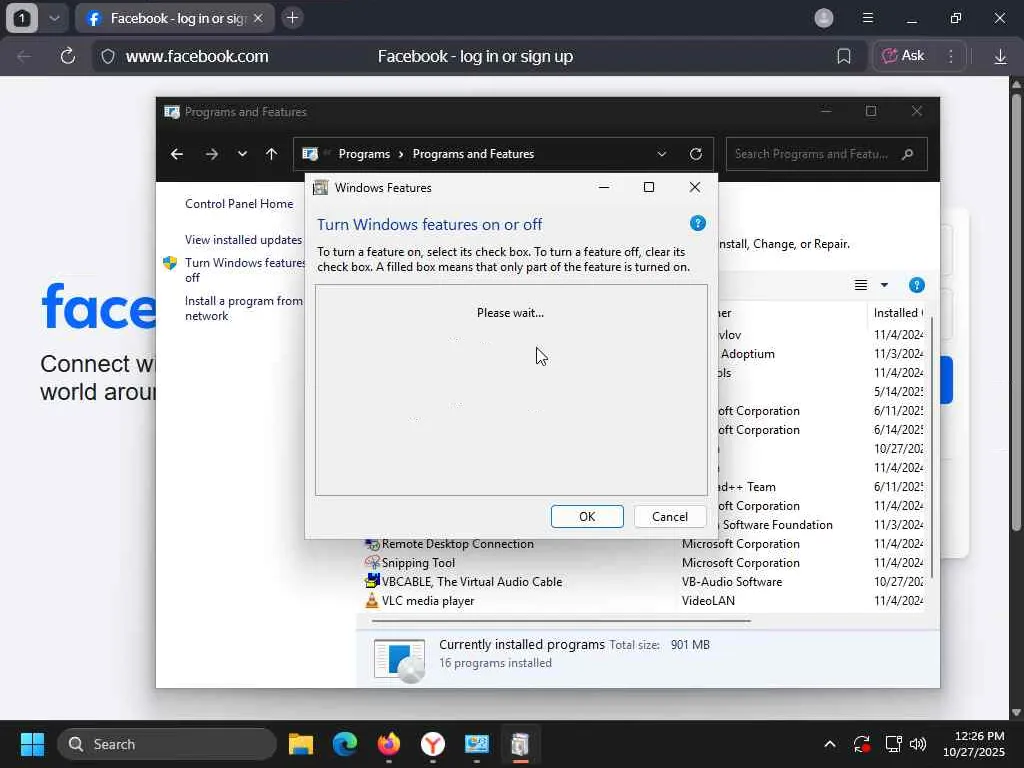The height and width of the screenshot is (768, 1024).
Task: Select Snipping Tool program row
Action: (x=643, y=563)
